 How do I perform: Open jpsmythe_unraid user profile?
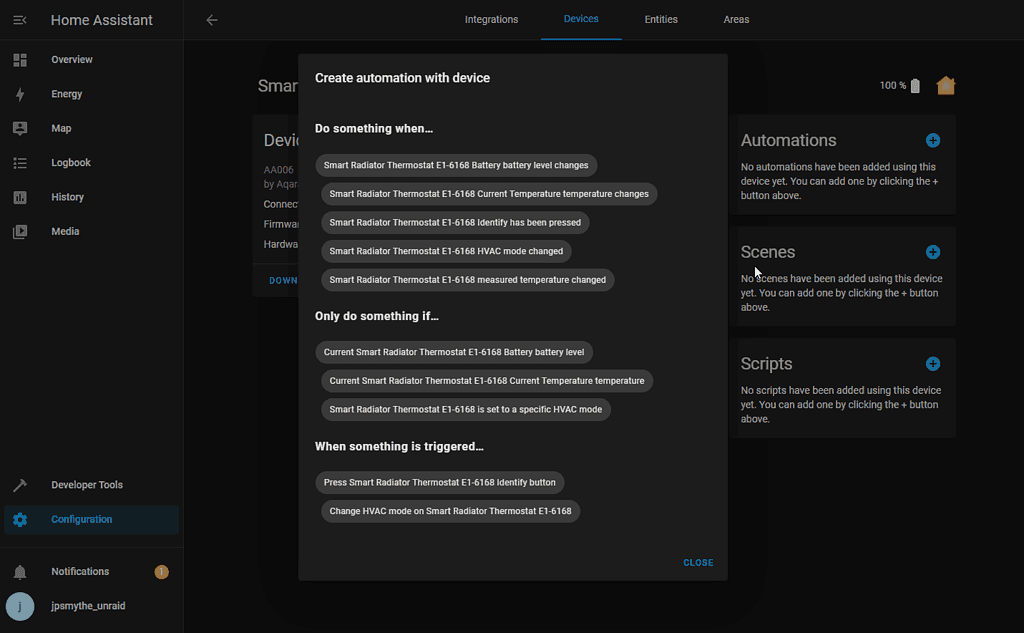(x=88, y=606)
